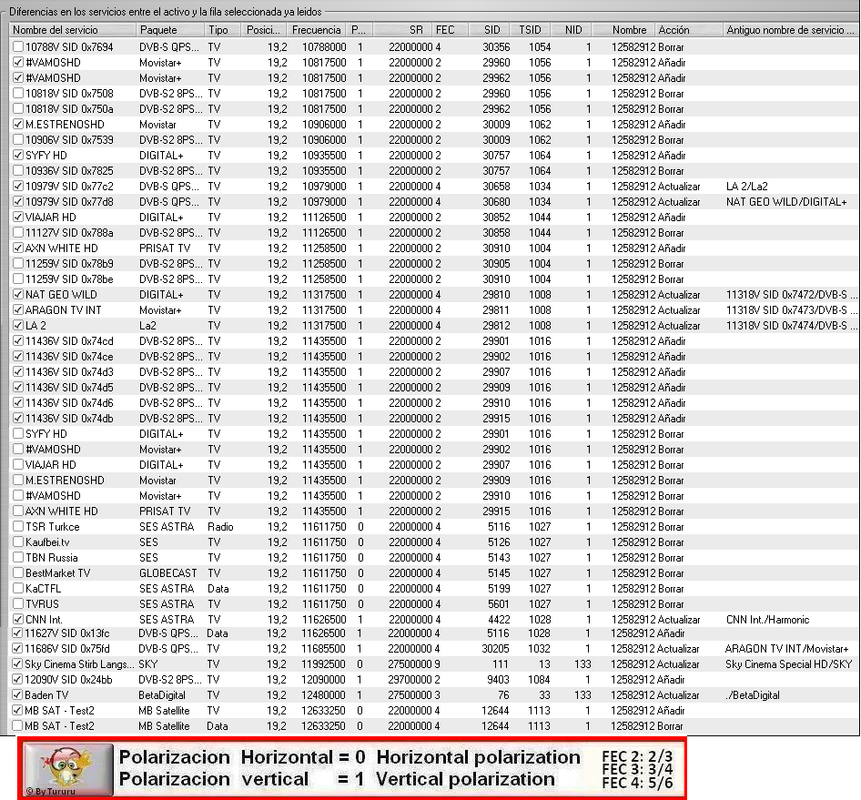Screen dimensions: 861x800
Task: Enable the 10906V SID 0x7539 row checkbox
Action: tap(18, 140)
